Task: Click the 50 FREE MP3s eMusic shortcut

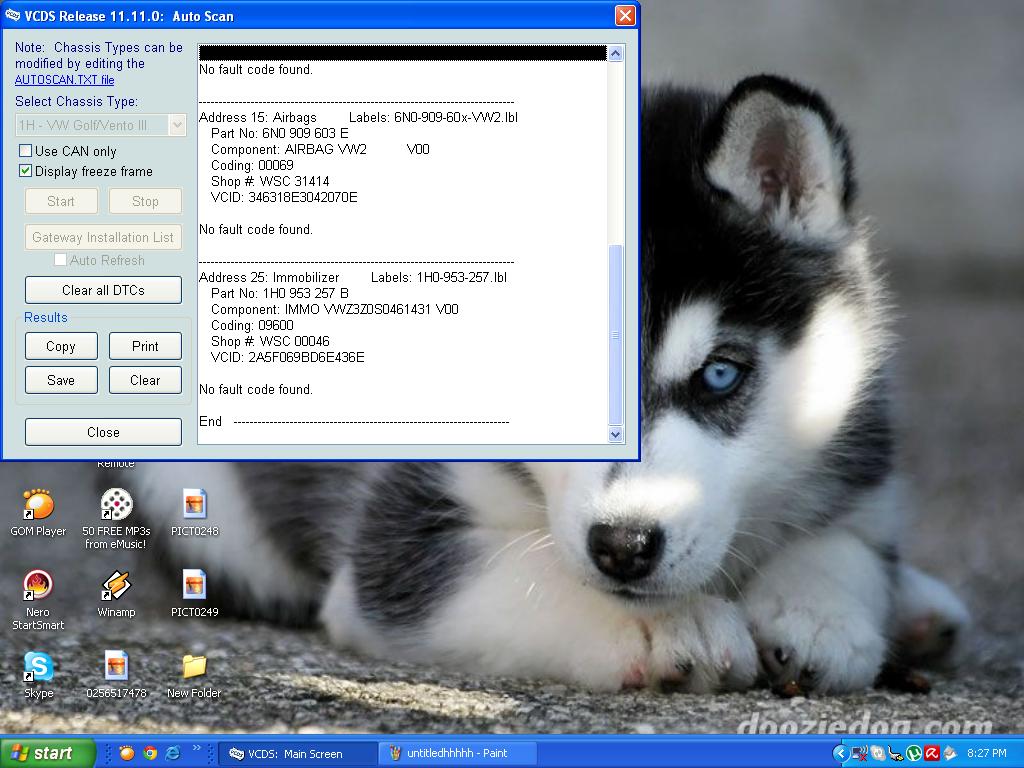Action: tap(116, 507)
